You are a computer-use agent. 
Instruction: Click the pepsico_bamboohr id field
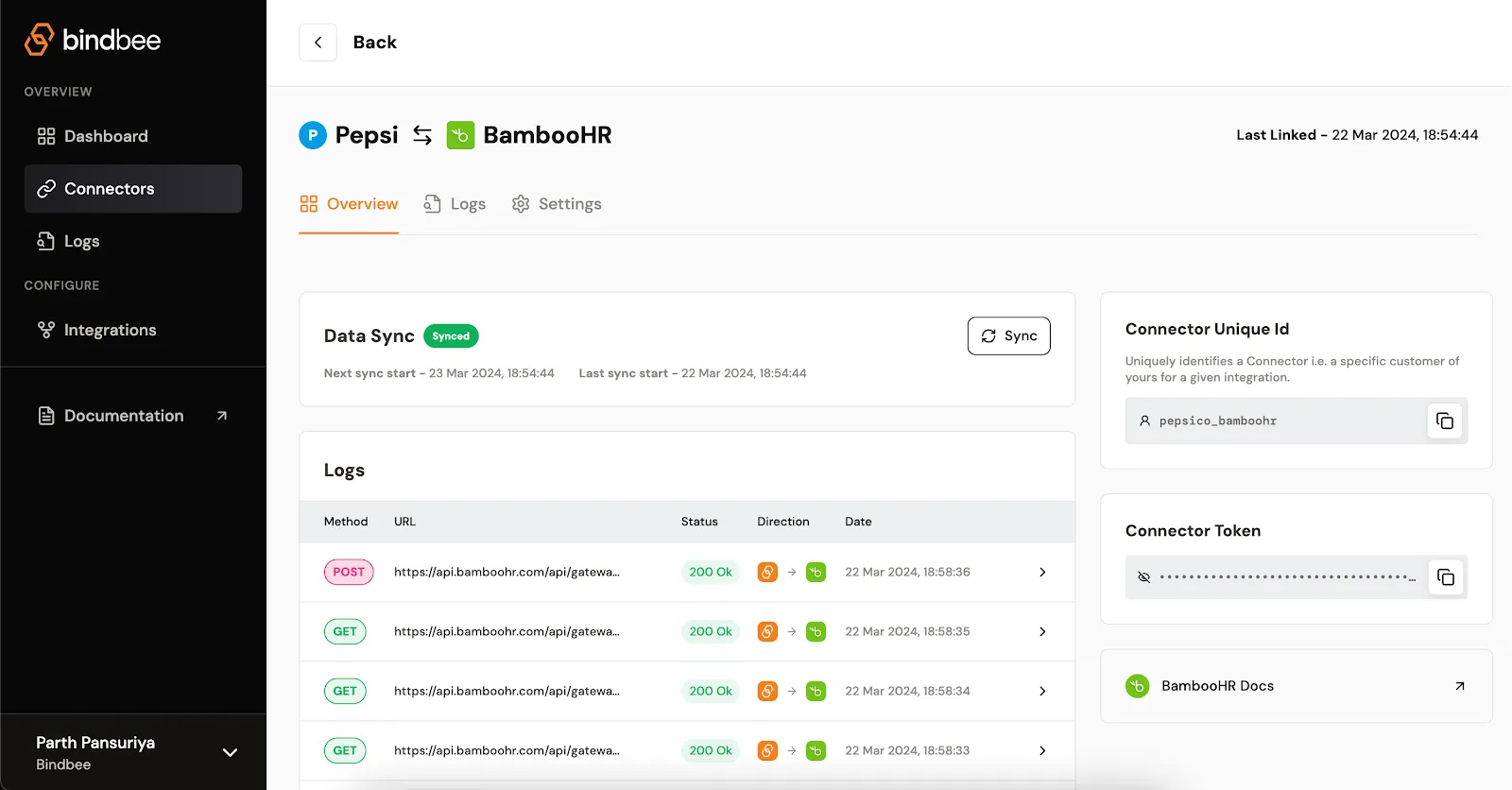[1297, 421]
